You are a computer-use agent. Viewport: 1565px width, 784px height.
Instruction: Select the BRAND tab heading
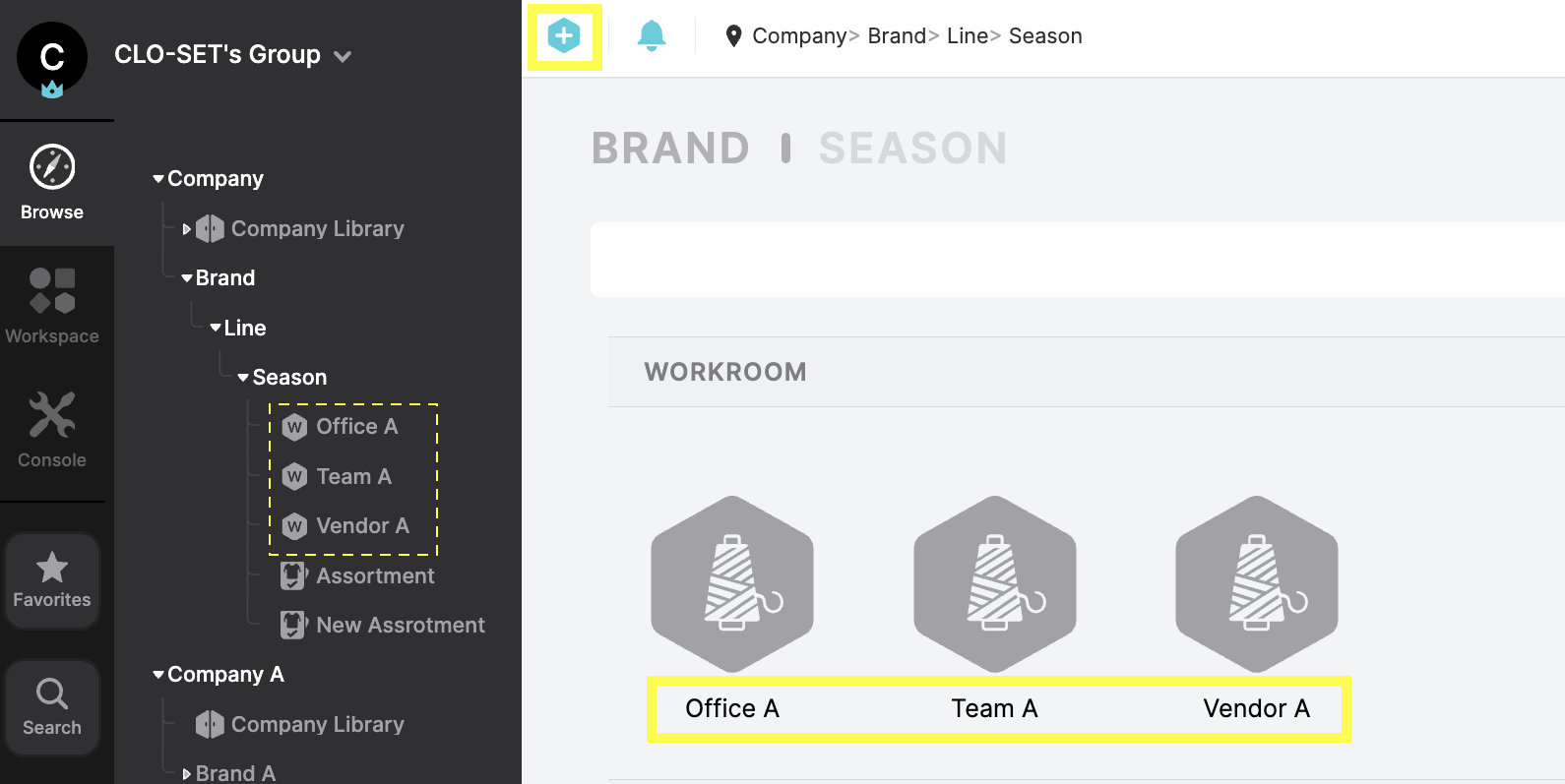coord(670,149)
